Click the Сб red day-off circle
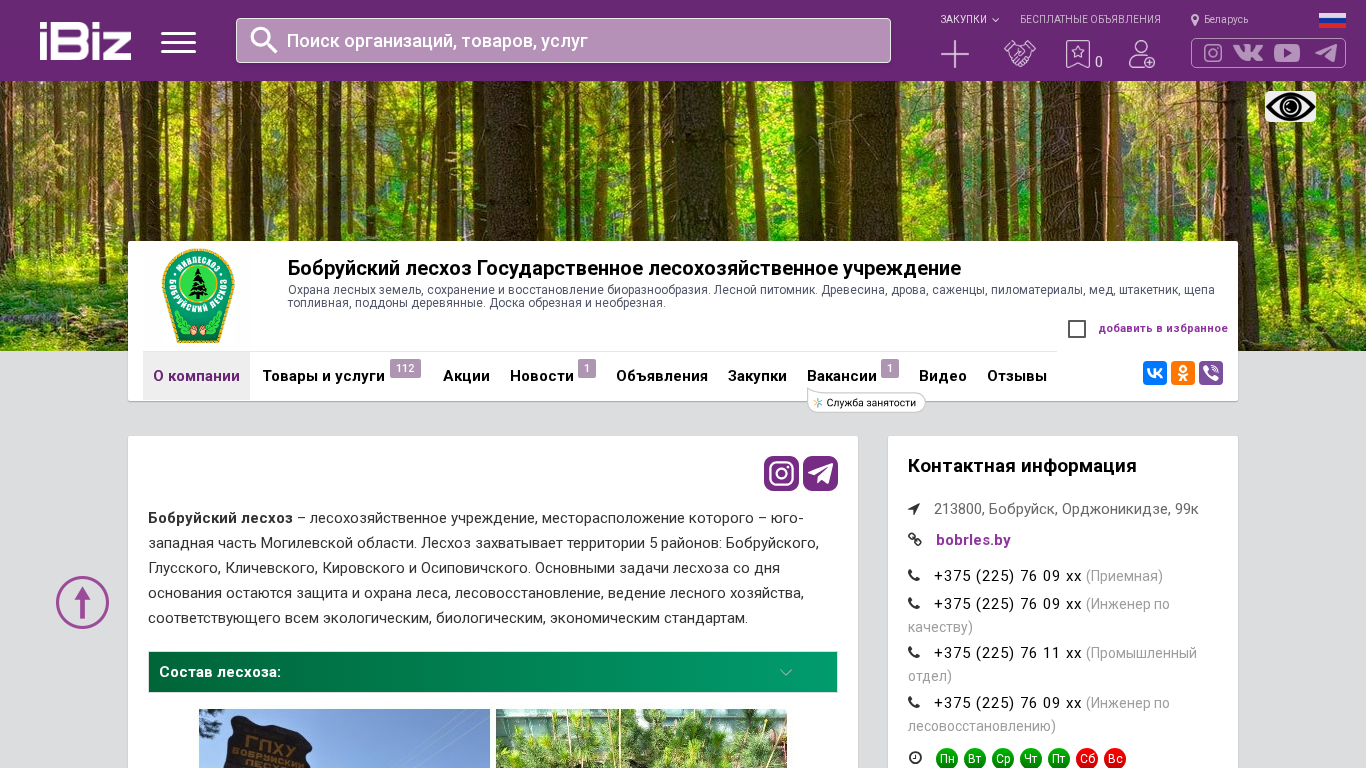 point(1087,759)
